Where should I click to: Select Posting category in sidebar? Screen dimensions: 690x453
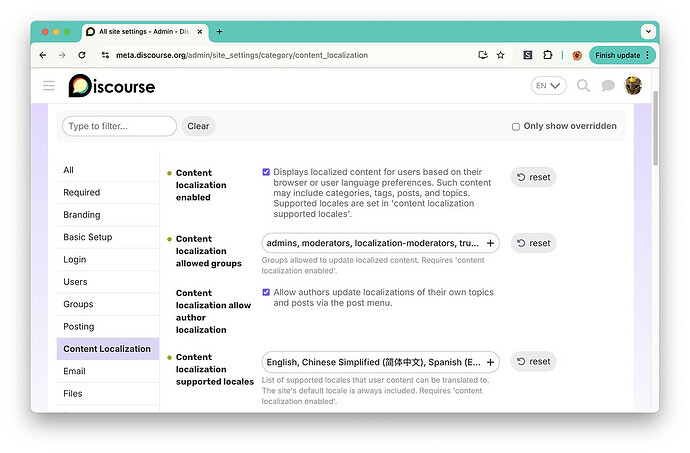79,327
